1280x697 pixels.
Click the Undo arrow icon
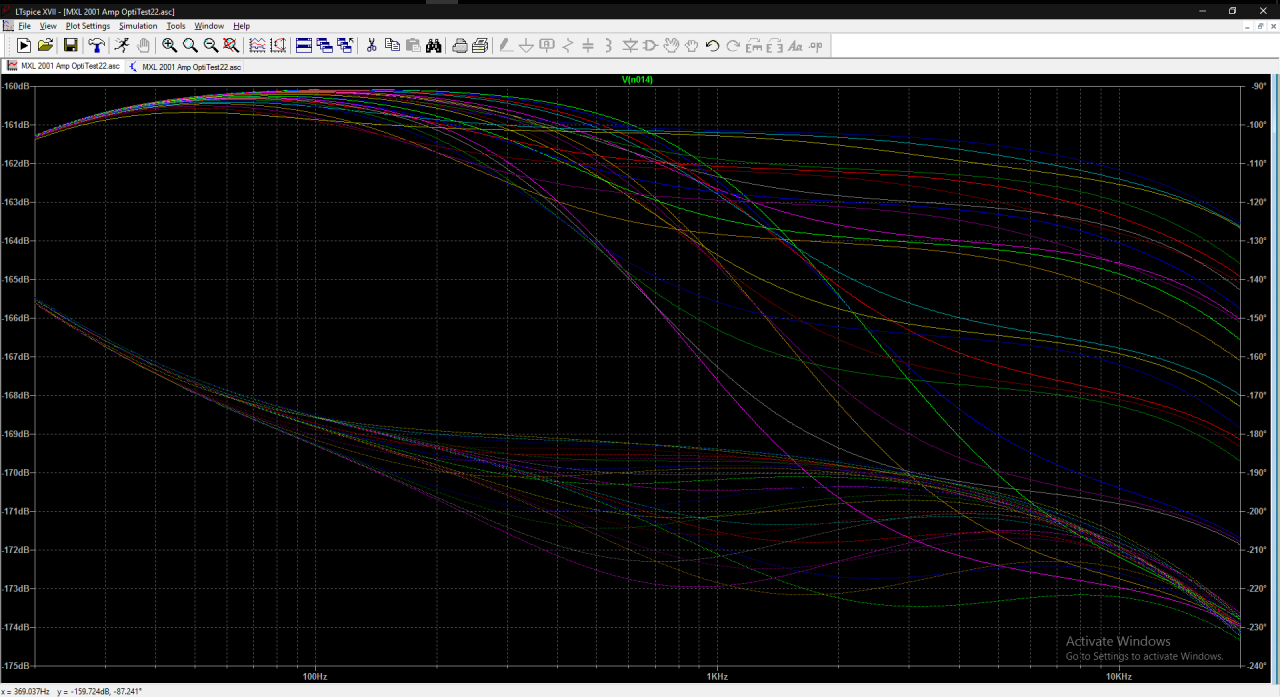[712, 45]
